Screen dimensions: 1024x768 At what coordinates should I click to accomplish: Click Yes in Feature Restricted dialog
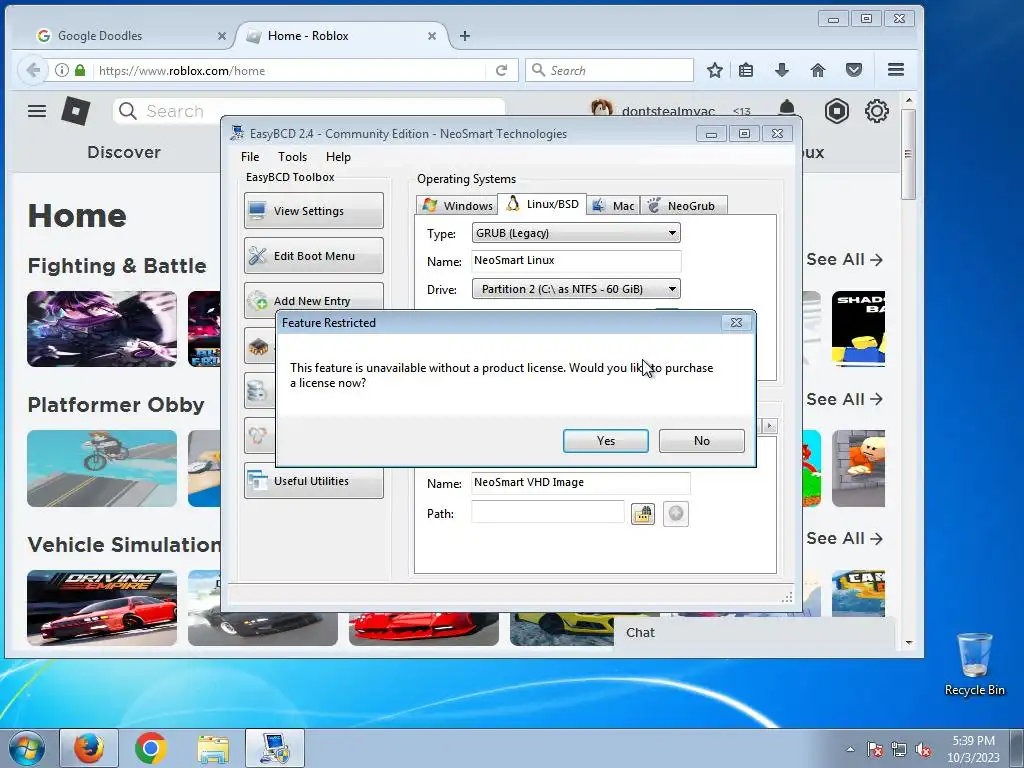tap(605, 441)
